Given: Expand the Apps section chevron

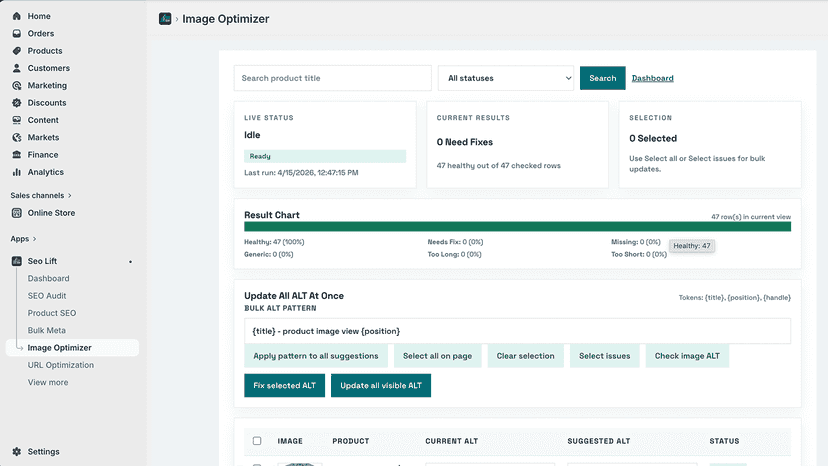Looking at the screenshot, I should pyautogui.click(x=34, y=239).
